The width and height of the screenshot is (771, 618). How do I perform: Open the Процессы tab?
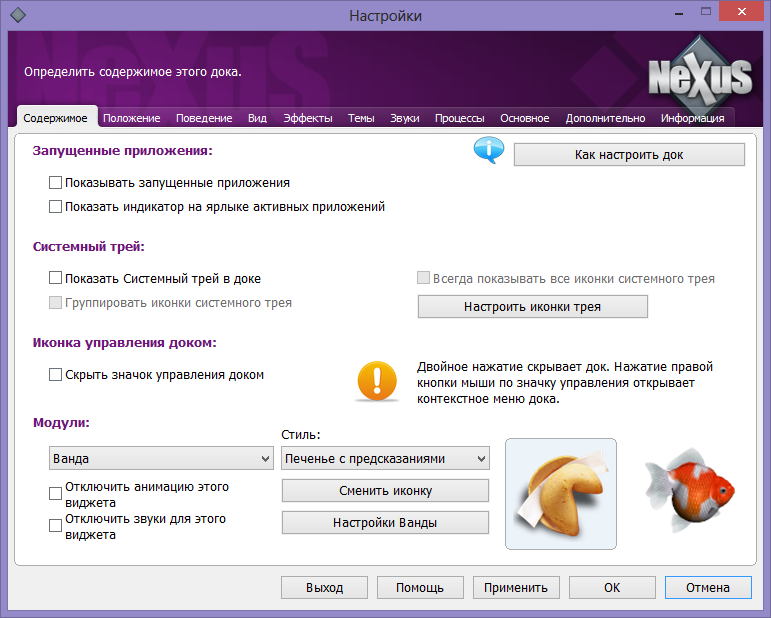pyautogui.click(x=460, y=118)
